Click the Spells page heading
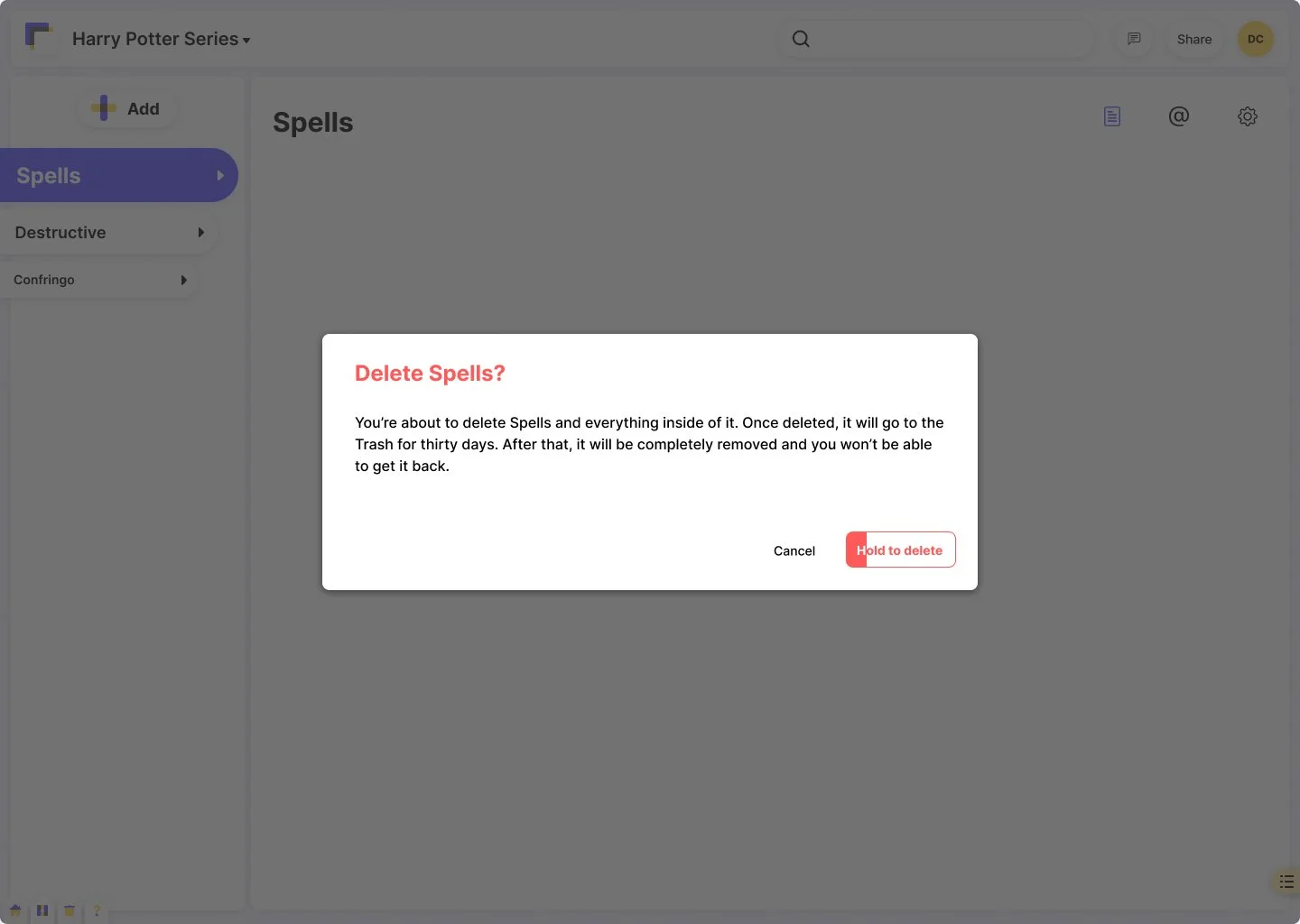The width and height of the screenshot is (1300, 924). click(x=313, y=123)
